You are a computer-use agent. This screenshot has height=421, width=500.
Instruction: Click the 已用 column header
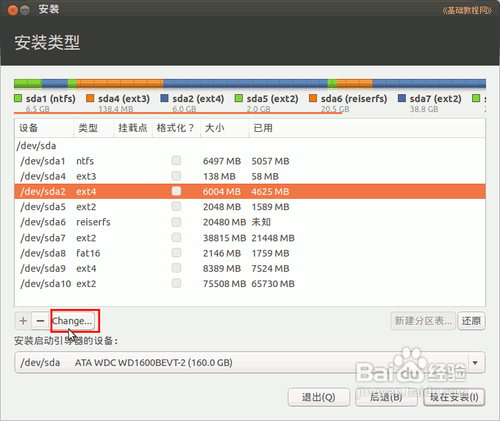click(x=367, y=128)
